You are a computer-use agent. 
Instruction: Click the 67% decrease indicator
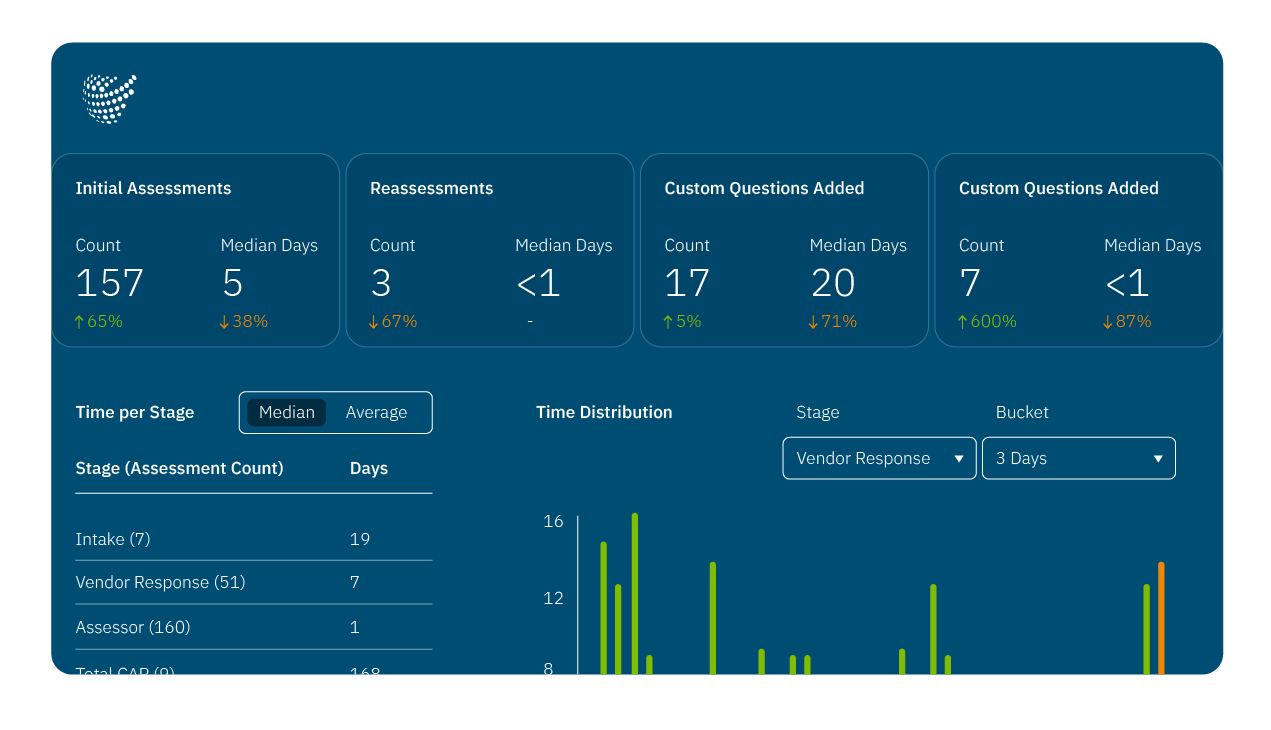[x=392, y=321]
